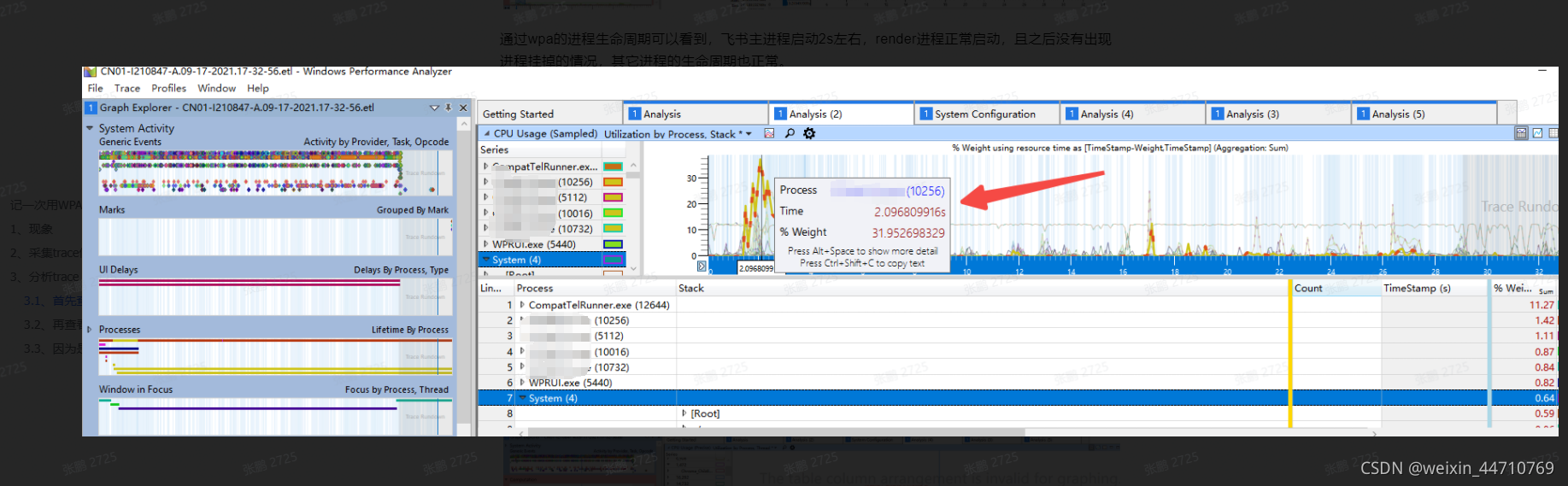Click color swatch for series (5112)
Screen dimensions: 1568x486
(613, 197)
